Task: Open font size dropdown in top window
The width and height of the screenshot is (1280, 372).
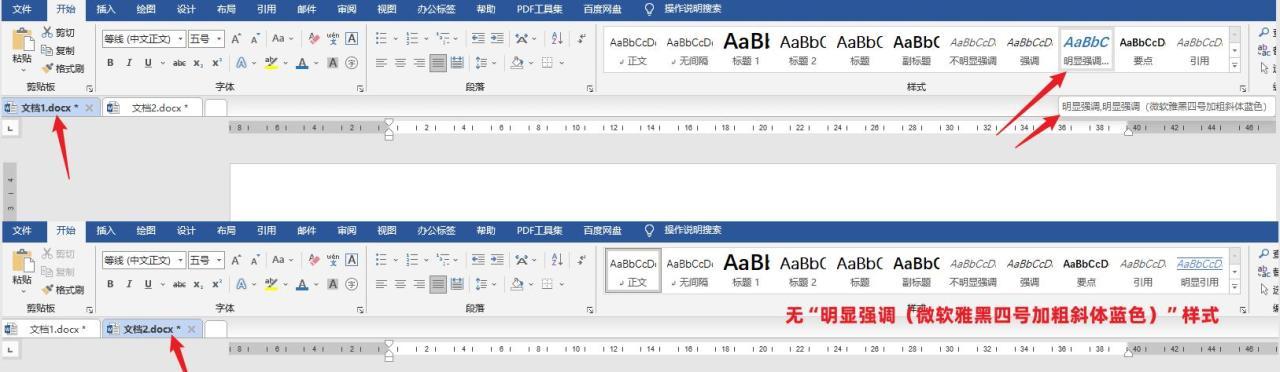Action: 219,39
